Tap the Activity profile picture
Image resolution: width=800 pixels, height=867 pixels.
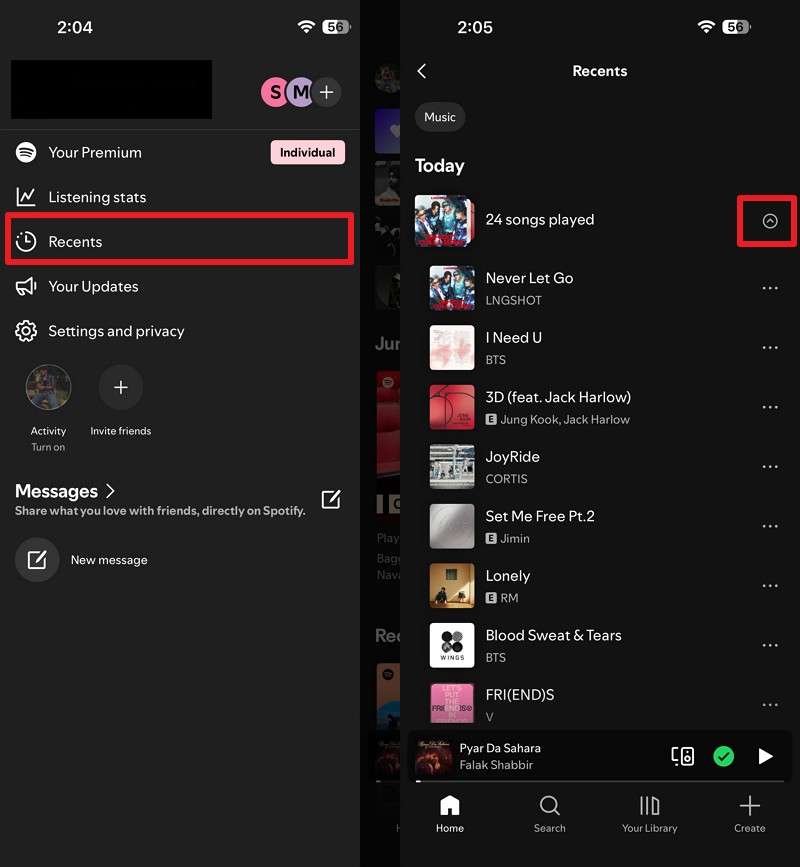click(48, 387)
